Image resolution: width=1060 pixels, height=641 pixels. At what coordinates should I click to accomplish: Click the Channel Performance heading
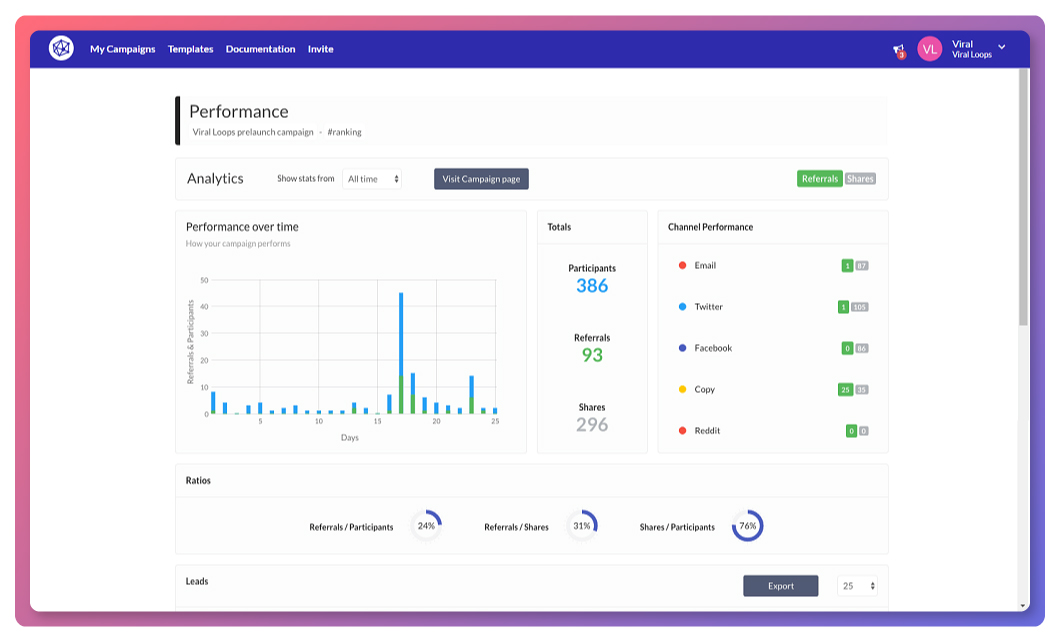pyautogui.click(x=710, y=227)
